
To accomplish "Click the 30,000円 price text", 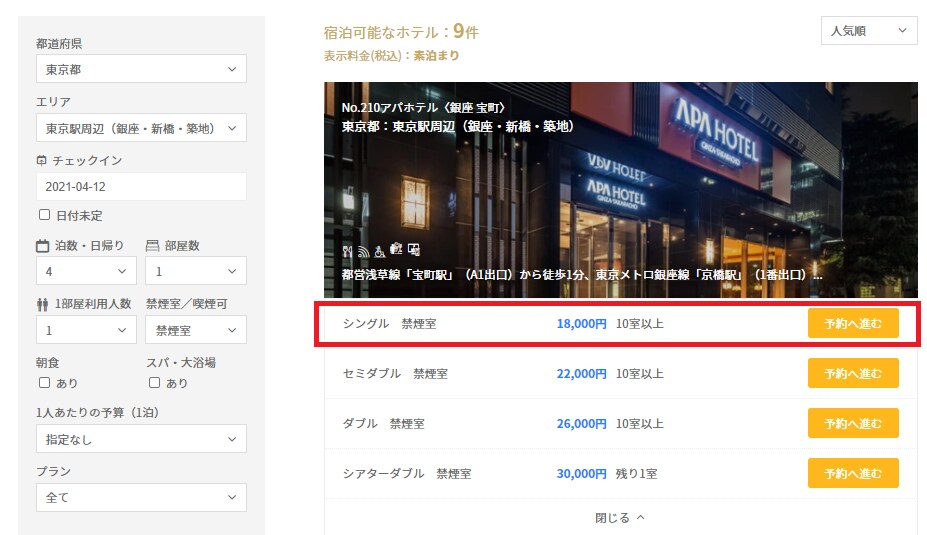I will click(581, 474).
